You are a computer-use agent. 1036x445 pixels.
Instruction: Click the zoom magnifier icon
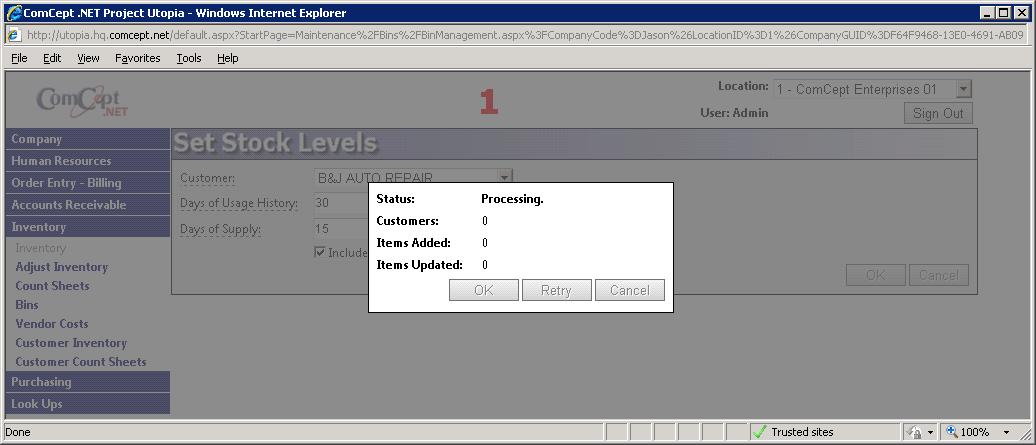pyautogui.click(x=950, y=432)
